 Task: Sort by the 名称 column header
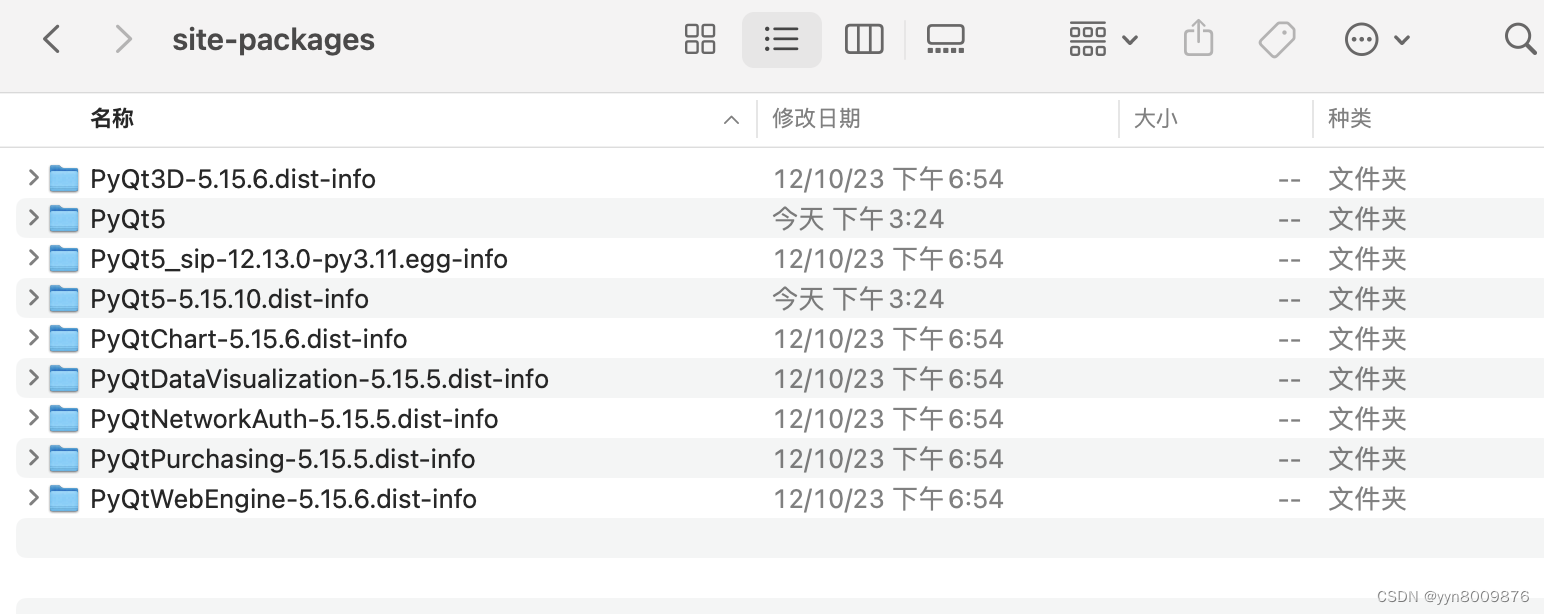point(112,119)
